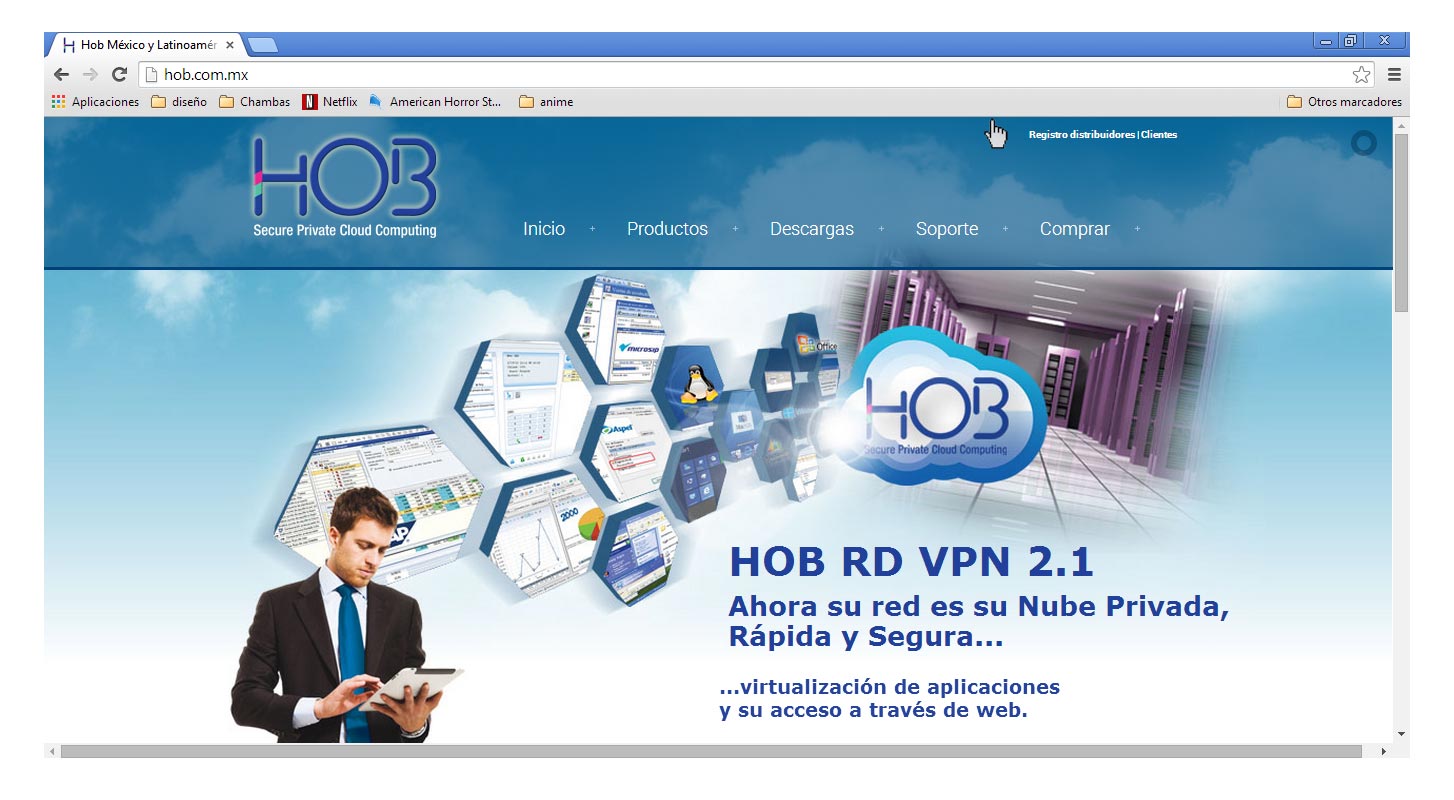Select the Inicio menu item
1454x800 pixels.
542,229
